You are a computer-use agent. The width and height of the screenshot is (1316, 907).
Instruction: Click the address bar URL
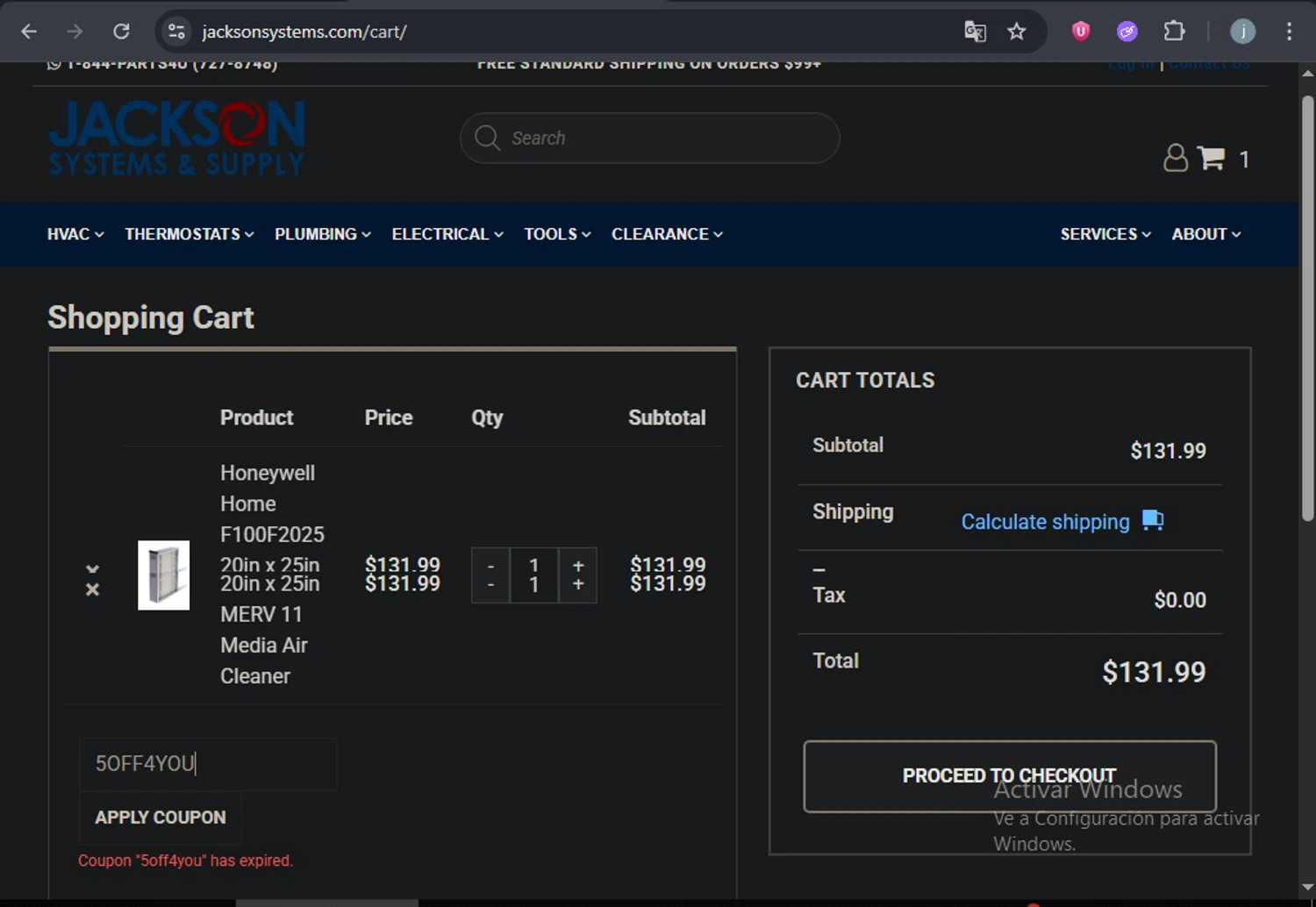click(304, 32)
